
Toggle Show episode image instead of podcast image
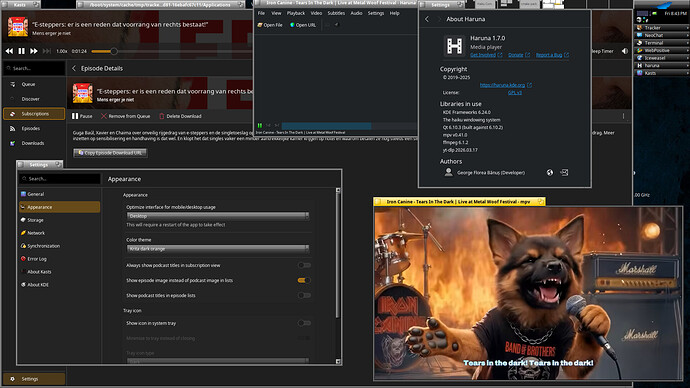[x=304, y=280]
